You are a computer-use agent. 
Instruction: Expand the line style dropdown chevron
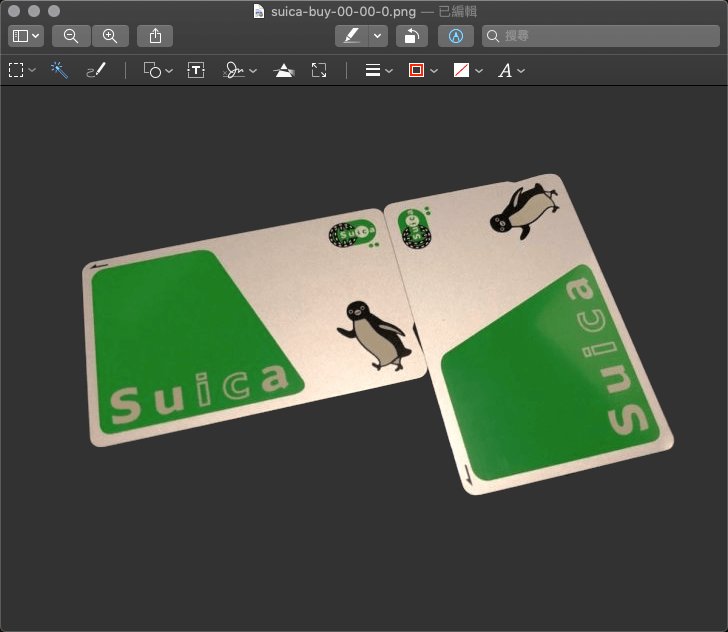click(389, 71)
